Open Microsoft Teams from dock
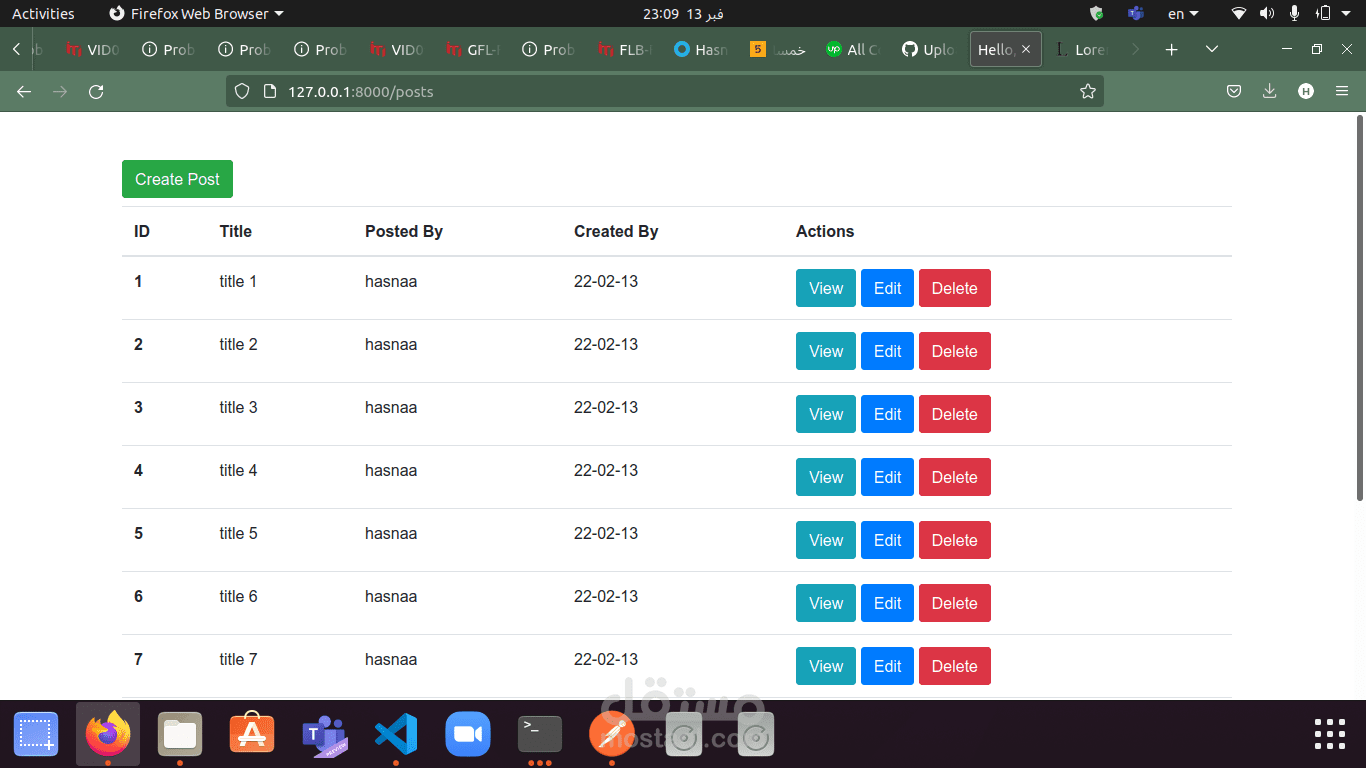 pos(324,735)
